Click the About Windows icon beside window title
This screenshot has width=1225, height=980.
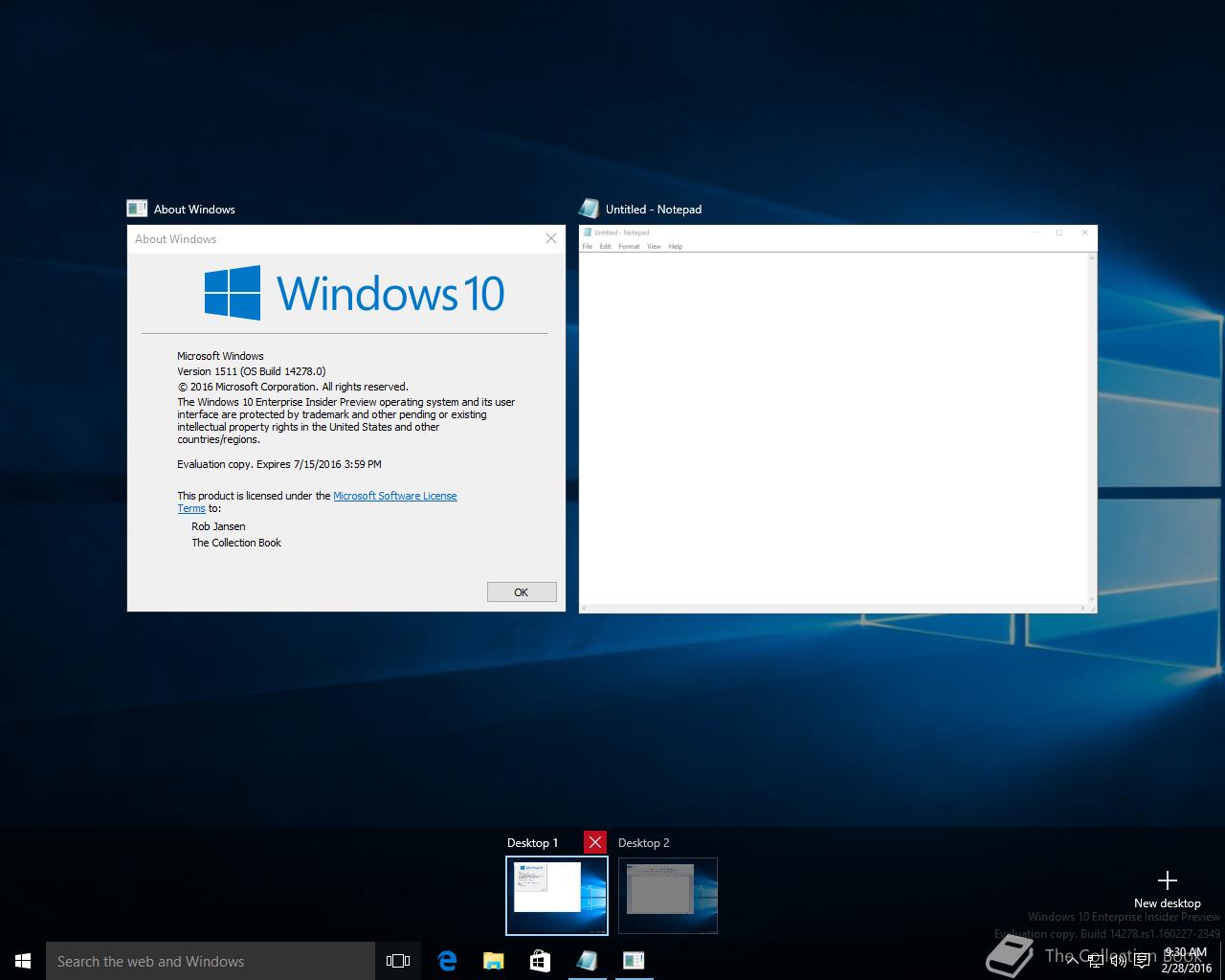click(137, 209)
